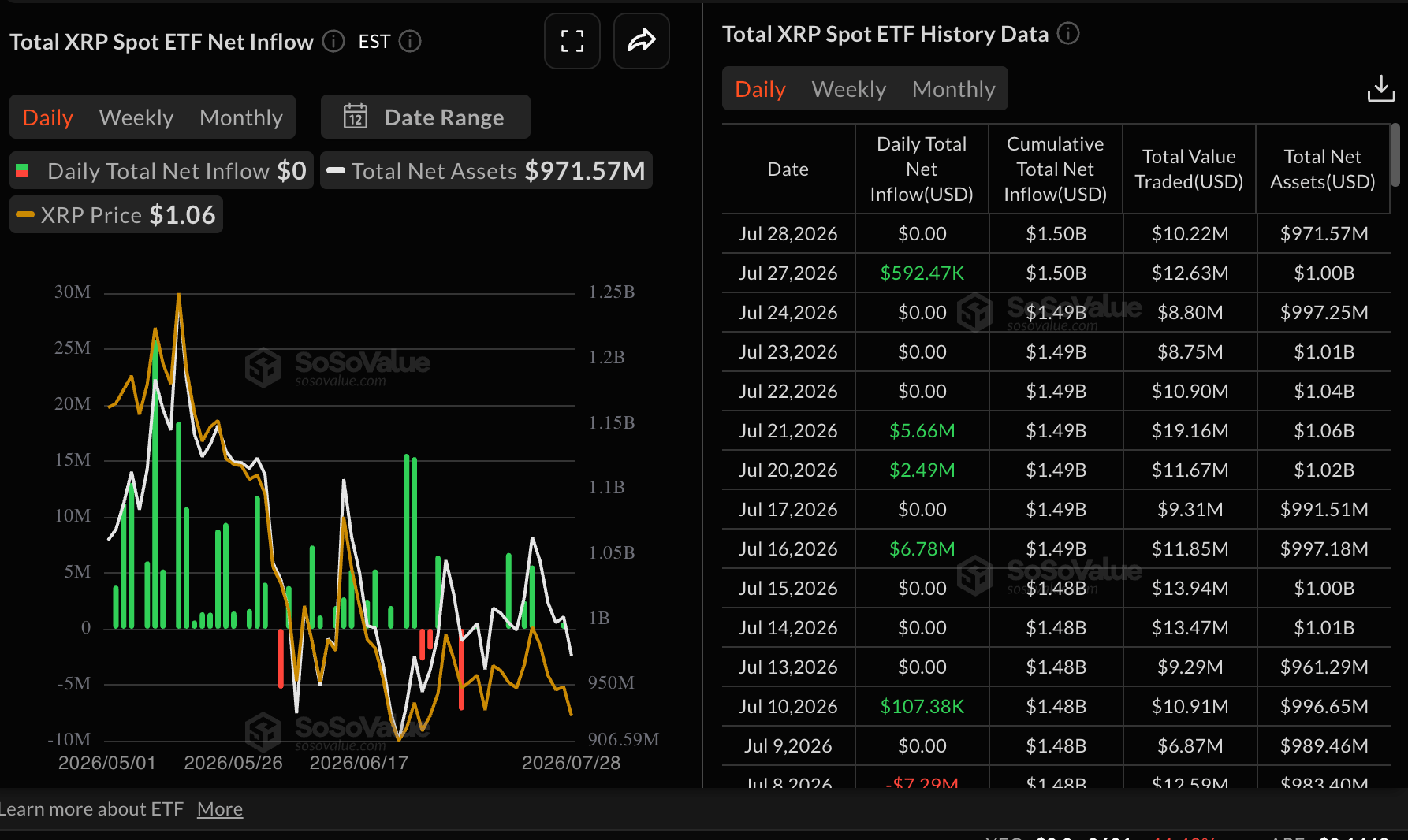
Task: Select Daily tab in history table
Action: (x=761, y=89)
